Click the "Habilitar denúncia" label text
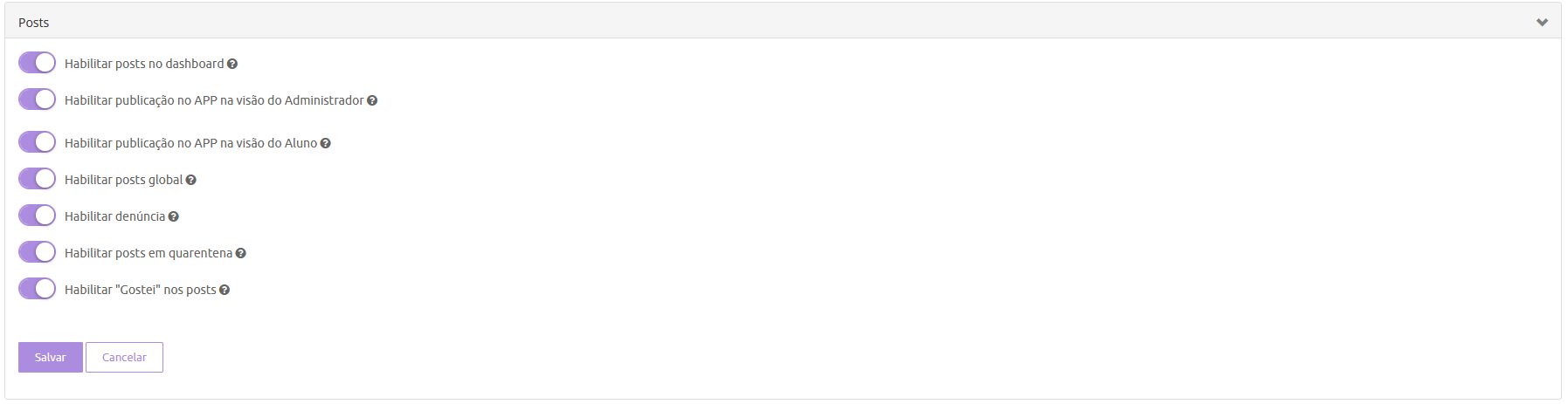The width and height of the screenshot is (1568, 404). [114, 216]
